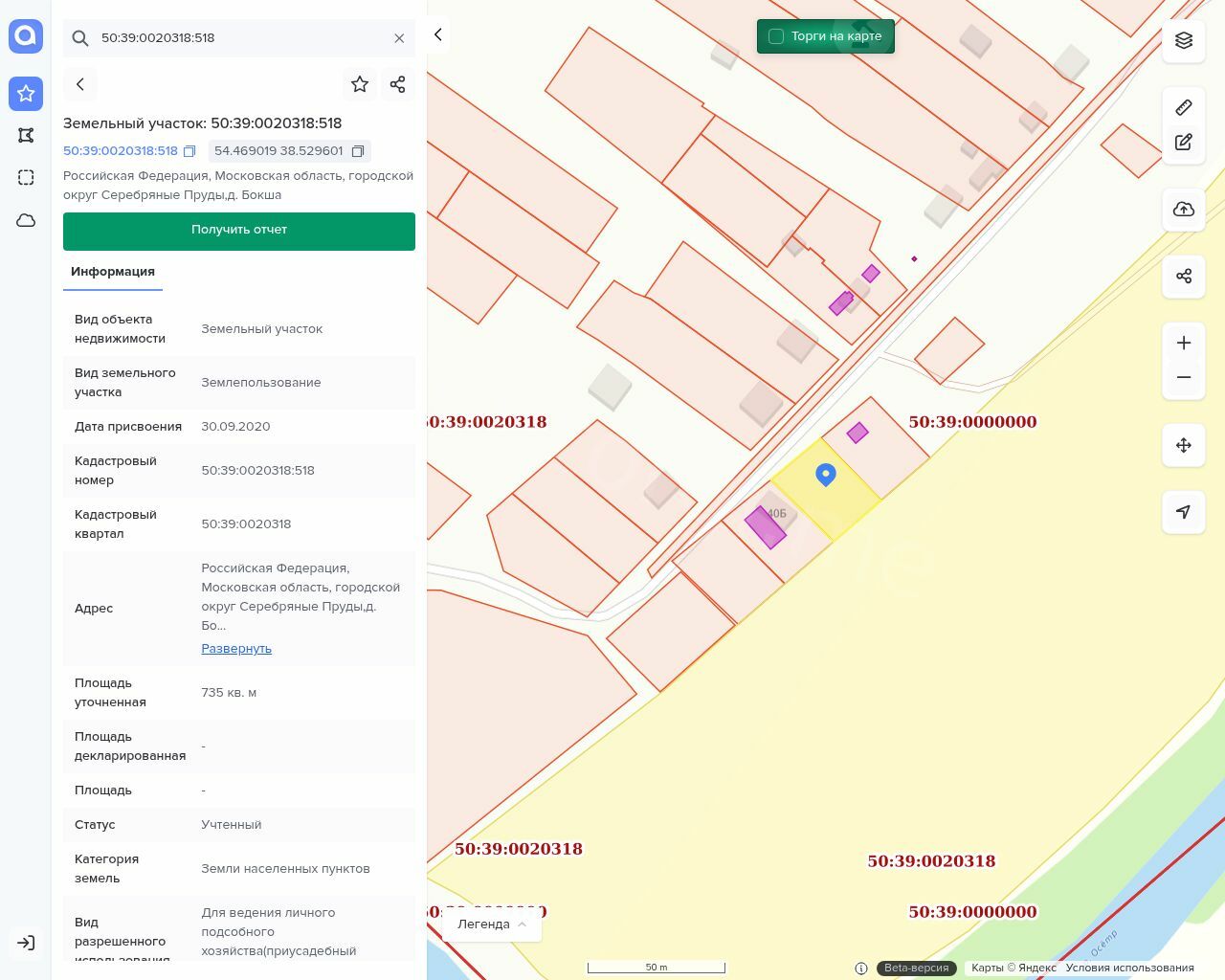Open the Условия использования link

click(1129, 968)
